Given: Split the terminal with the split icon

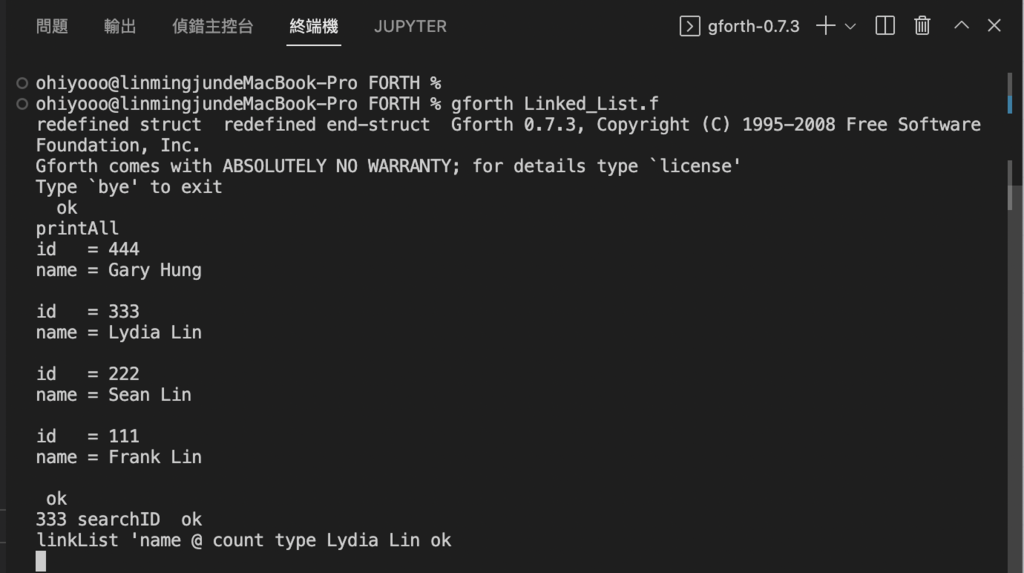Looking at the screenshot, I should coord(885,25).
